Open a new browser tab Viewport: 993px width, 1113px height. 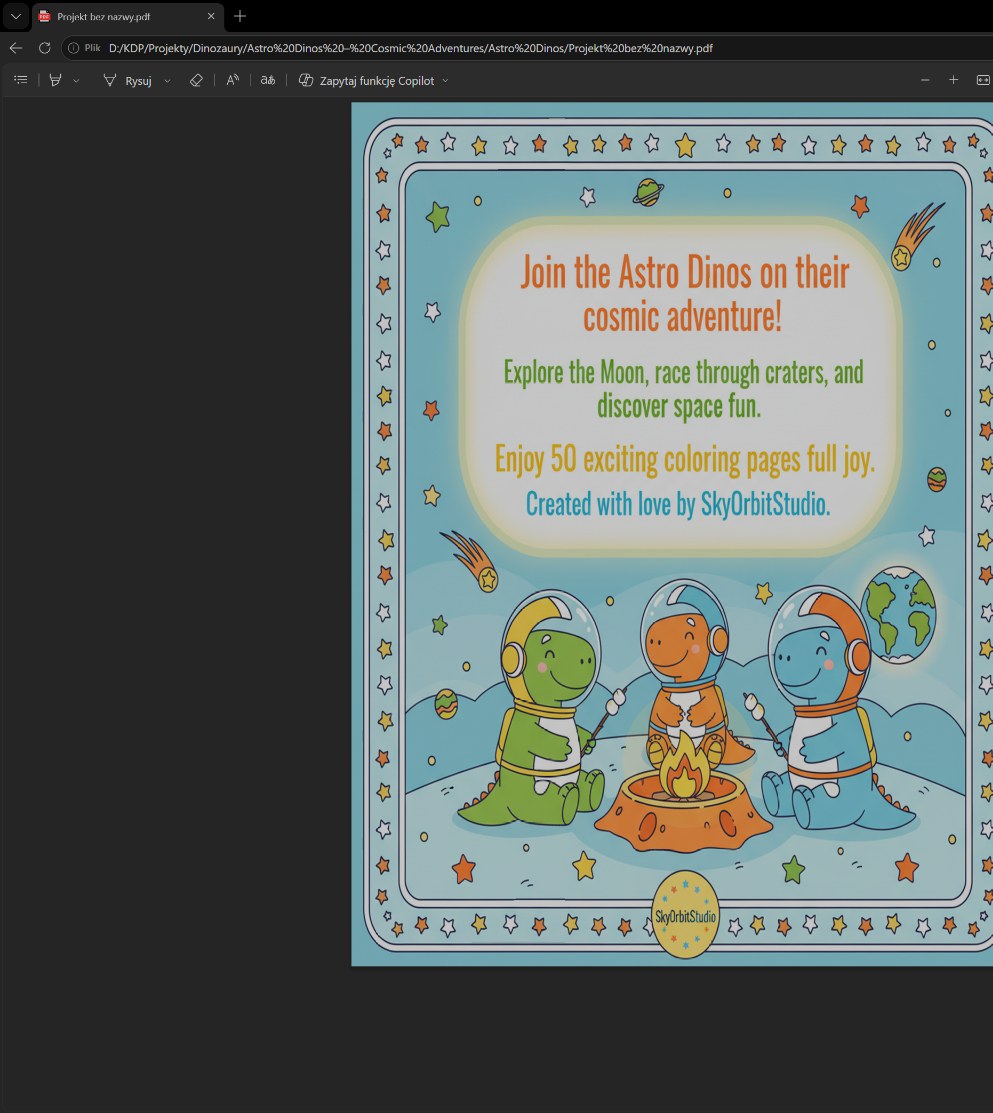point(240,16)
